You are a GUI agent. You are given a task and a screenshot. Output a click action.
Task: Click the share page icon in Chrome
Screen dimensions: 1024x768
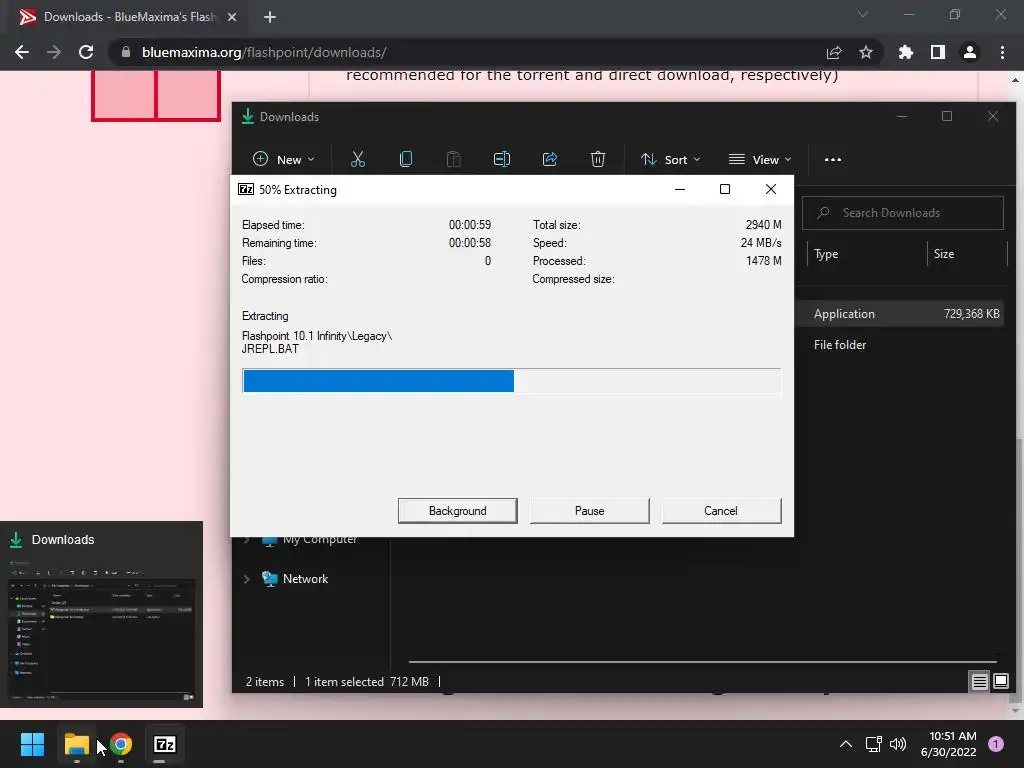tap(834, 52)
